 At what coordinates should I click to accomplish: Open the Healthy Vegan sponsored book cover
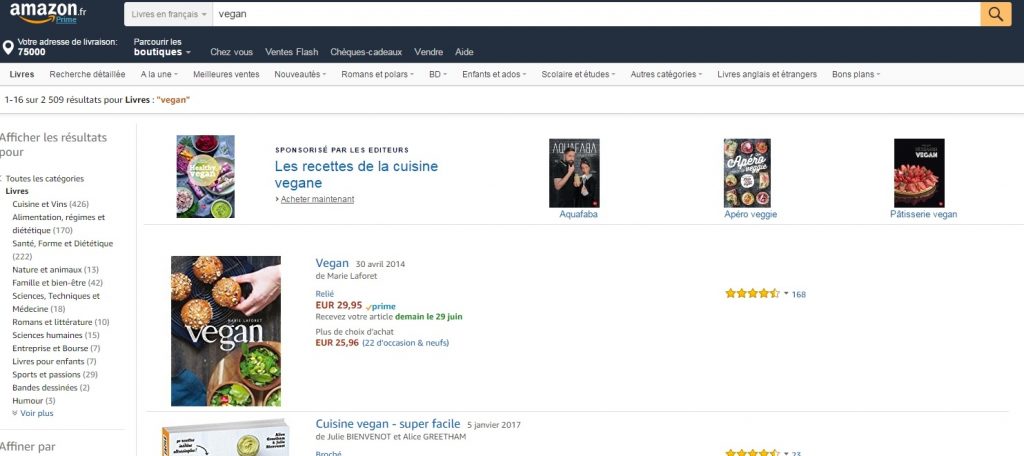pyautogui.click(x=205, y=177)
